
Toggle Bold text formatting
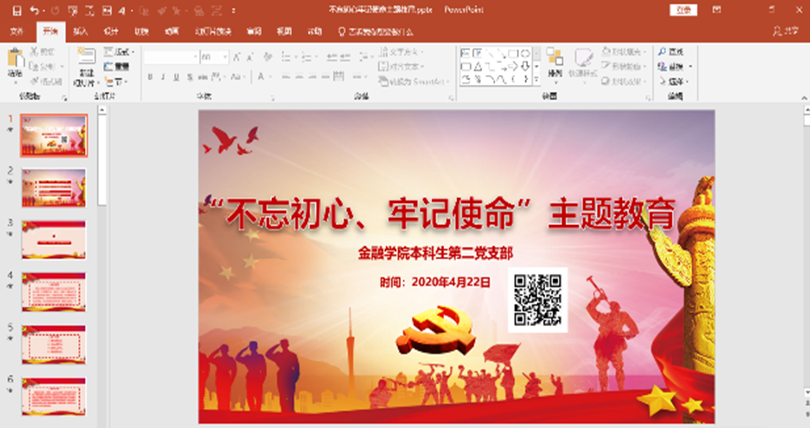pos(149,76)
